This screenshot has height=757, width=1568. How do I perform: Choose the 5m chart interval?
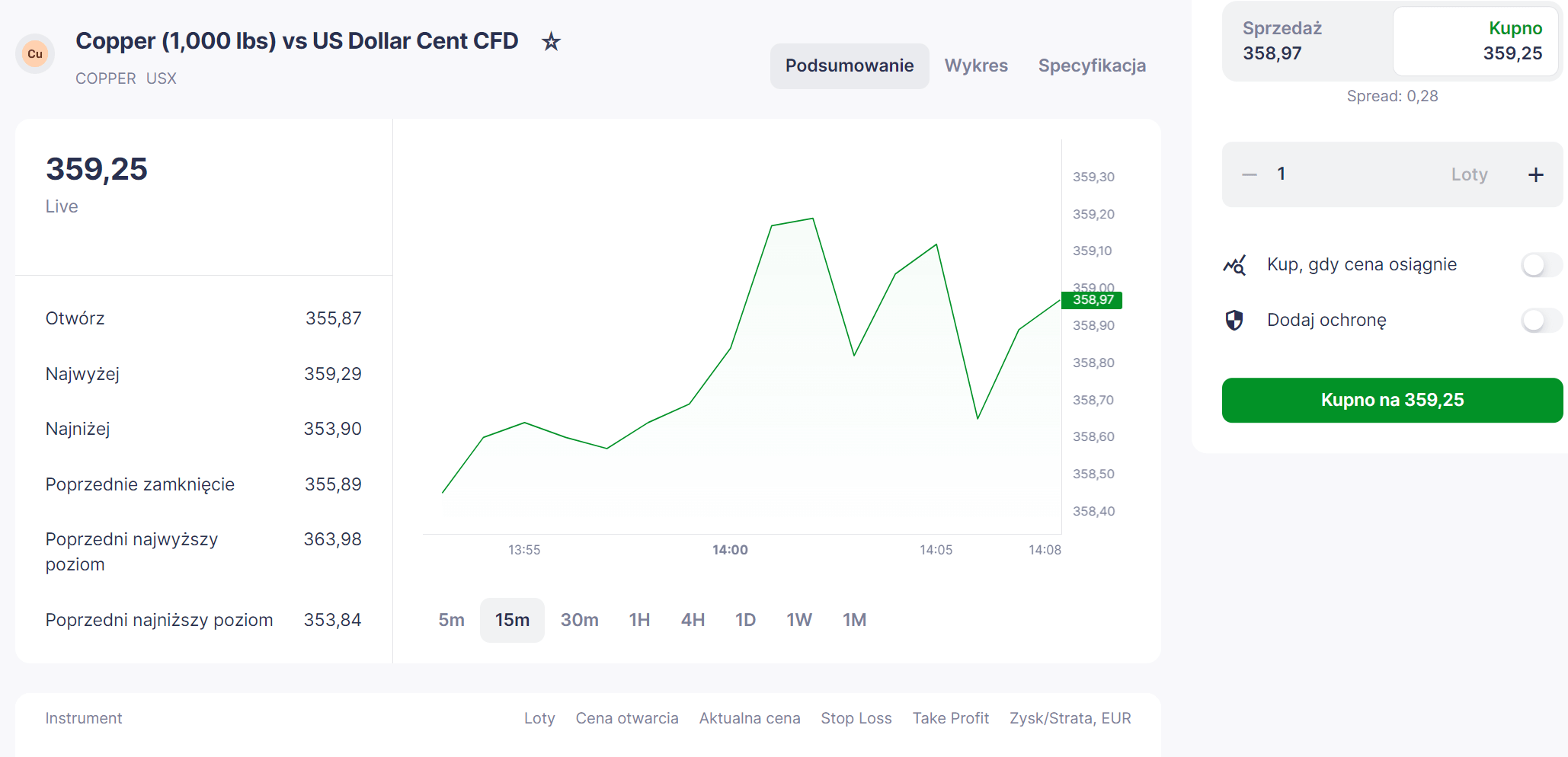coord(451,620)
